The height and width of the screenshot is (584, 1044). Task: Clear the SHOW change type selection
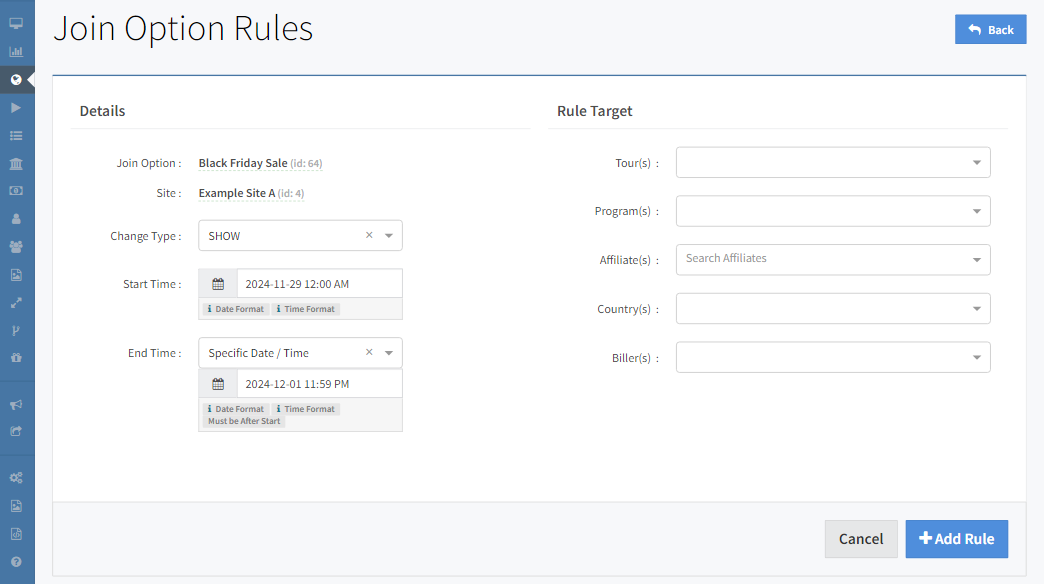369,236
